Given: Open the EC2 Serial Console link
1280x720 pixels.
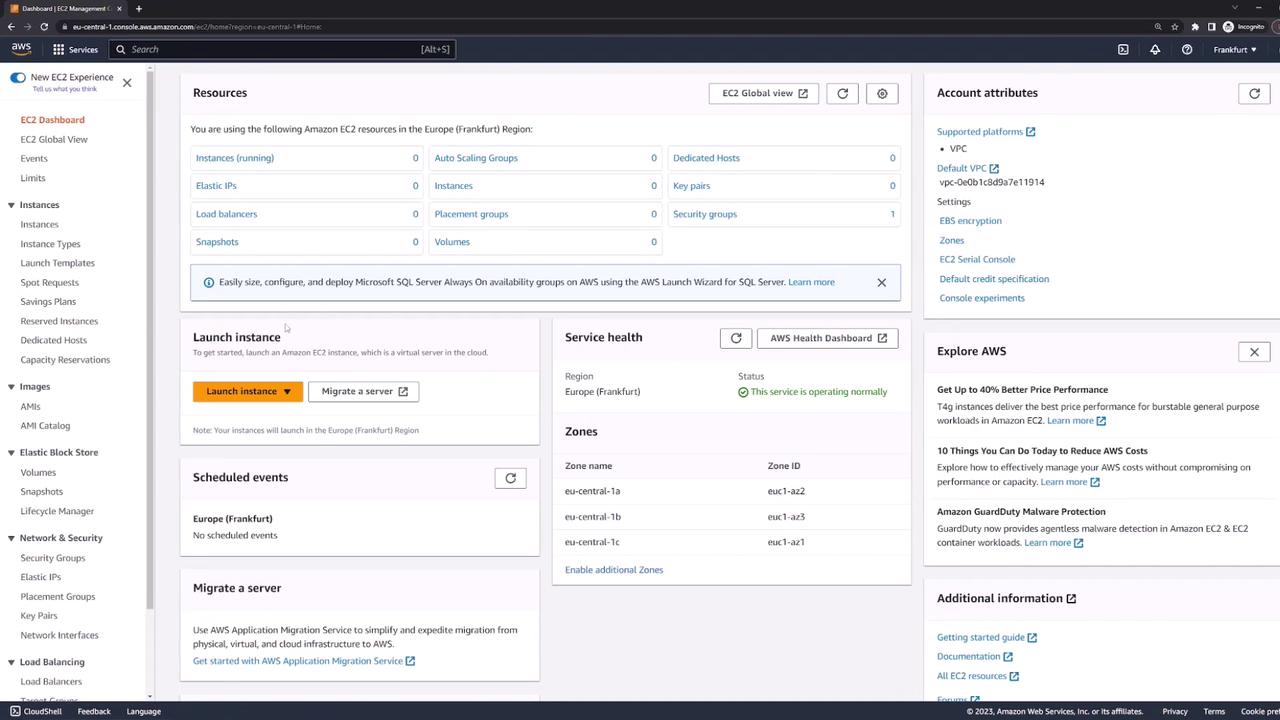Looking at the screenshot, I should pos(977,260).
